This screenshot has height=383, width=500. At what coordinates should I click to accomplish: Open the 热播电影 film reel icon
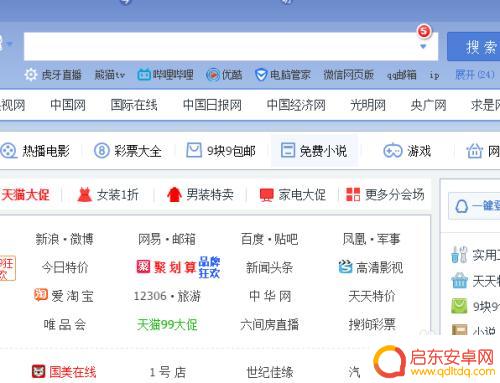click(9, 151)
